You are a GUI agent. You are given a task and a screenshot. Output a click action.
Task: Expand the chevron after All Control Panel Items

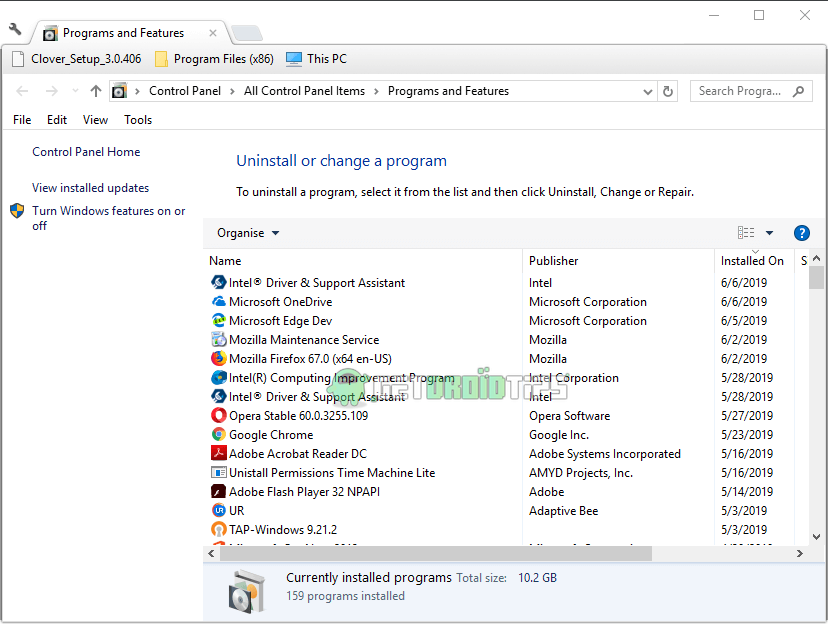(x=376, y=91)
